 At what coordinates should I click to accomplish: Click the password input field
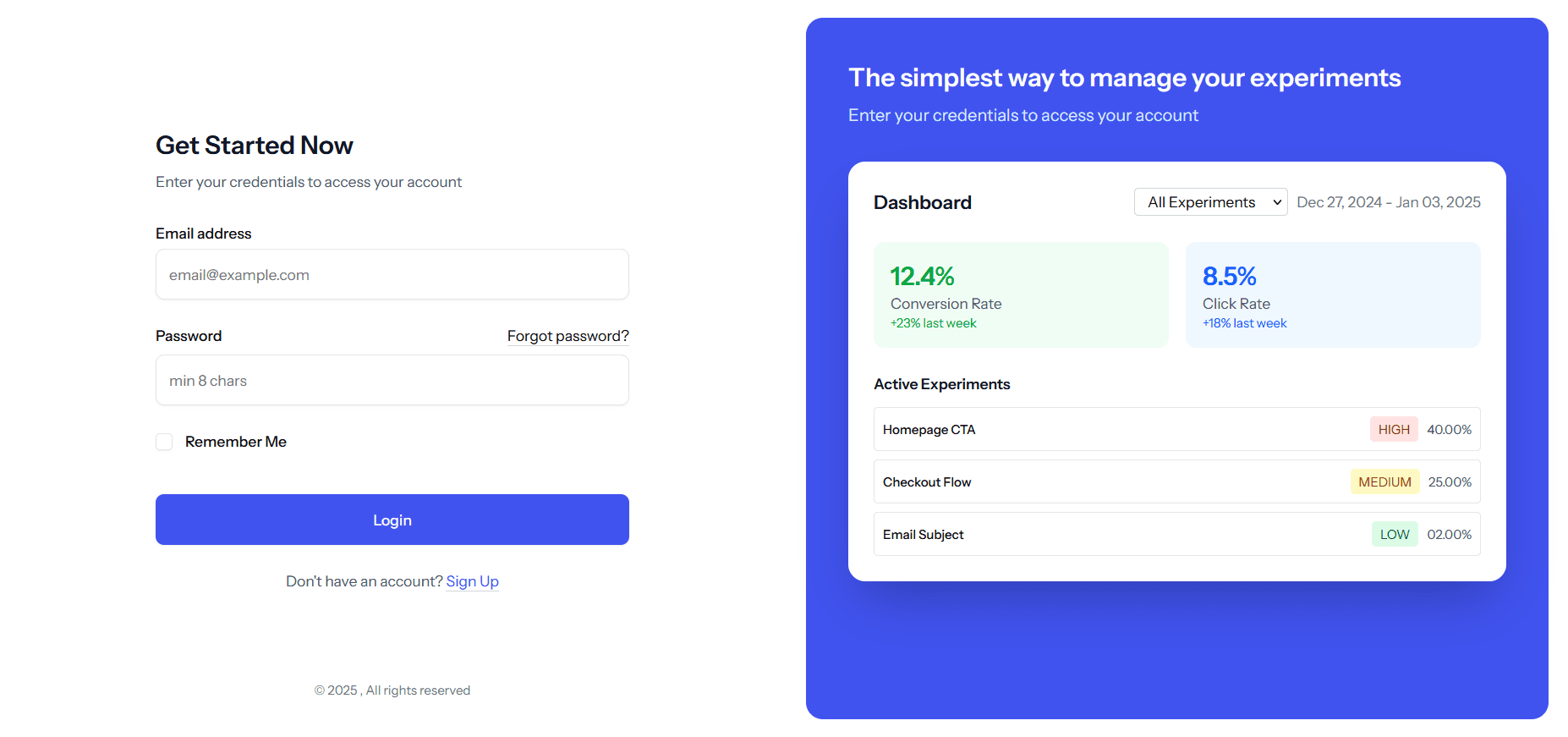[x=392, y=380]
